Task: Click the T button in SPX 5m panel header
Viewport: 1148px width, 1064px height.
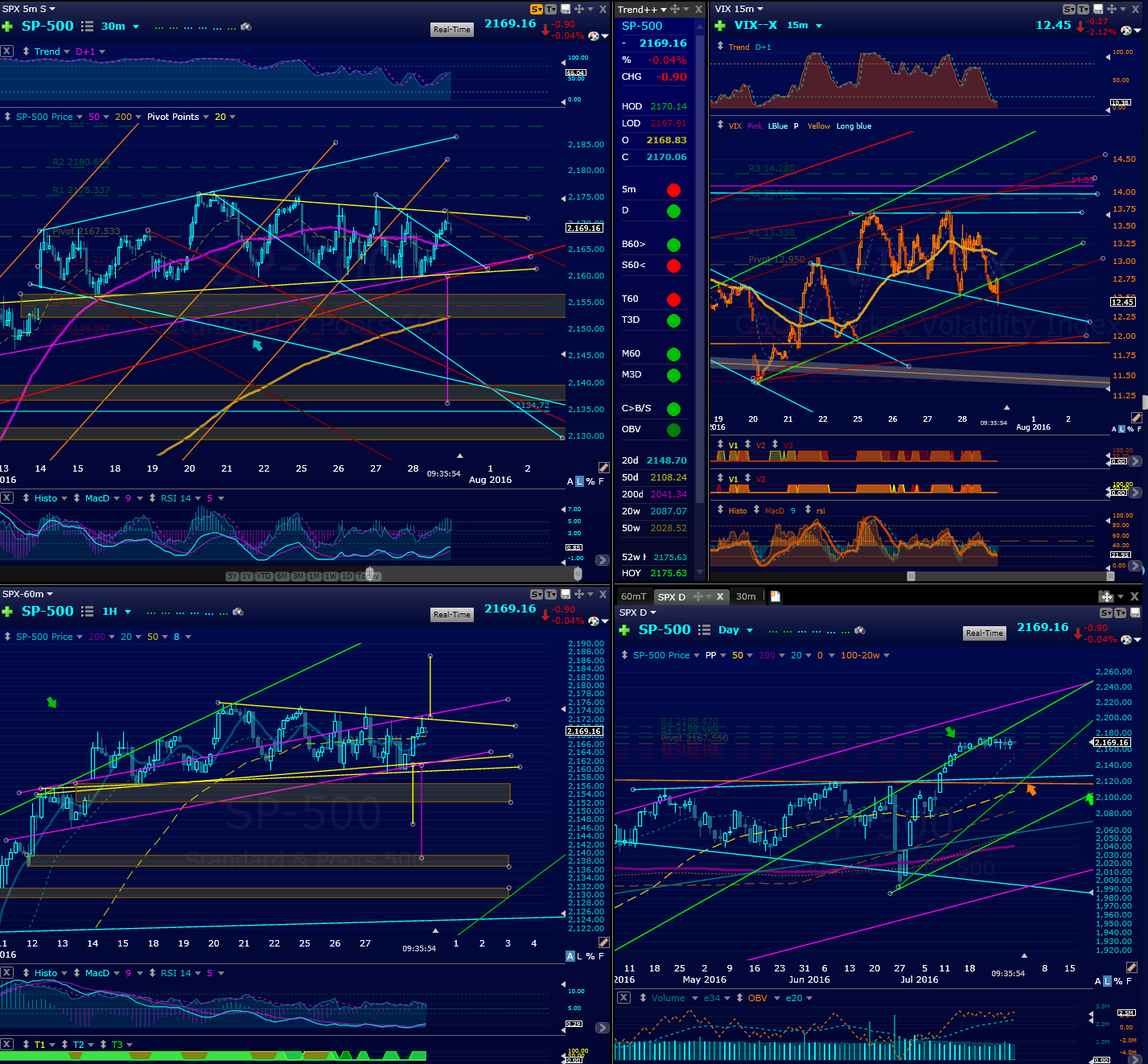Action: [x=550, y=9]
